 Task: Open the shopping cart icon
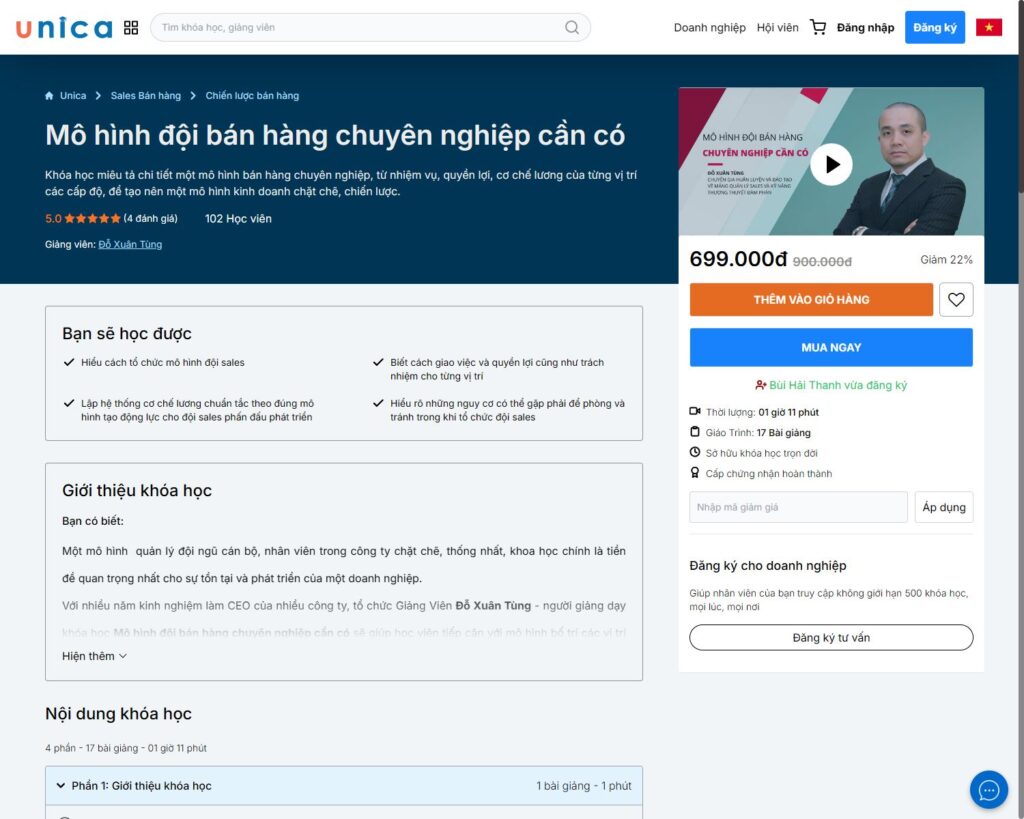click(818, 27)
